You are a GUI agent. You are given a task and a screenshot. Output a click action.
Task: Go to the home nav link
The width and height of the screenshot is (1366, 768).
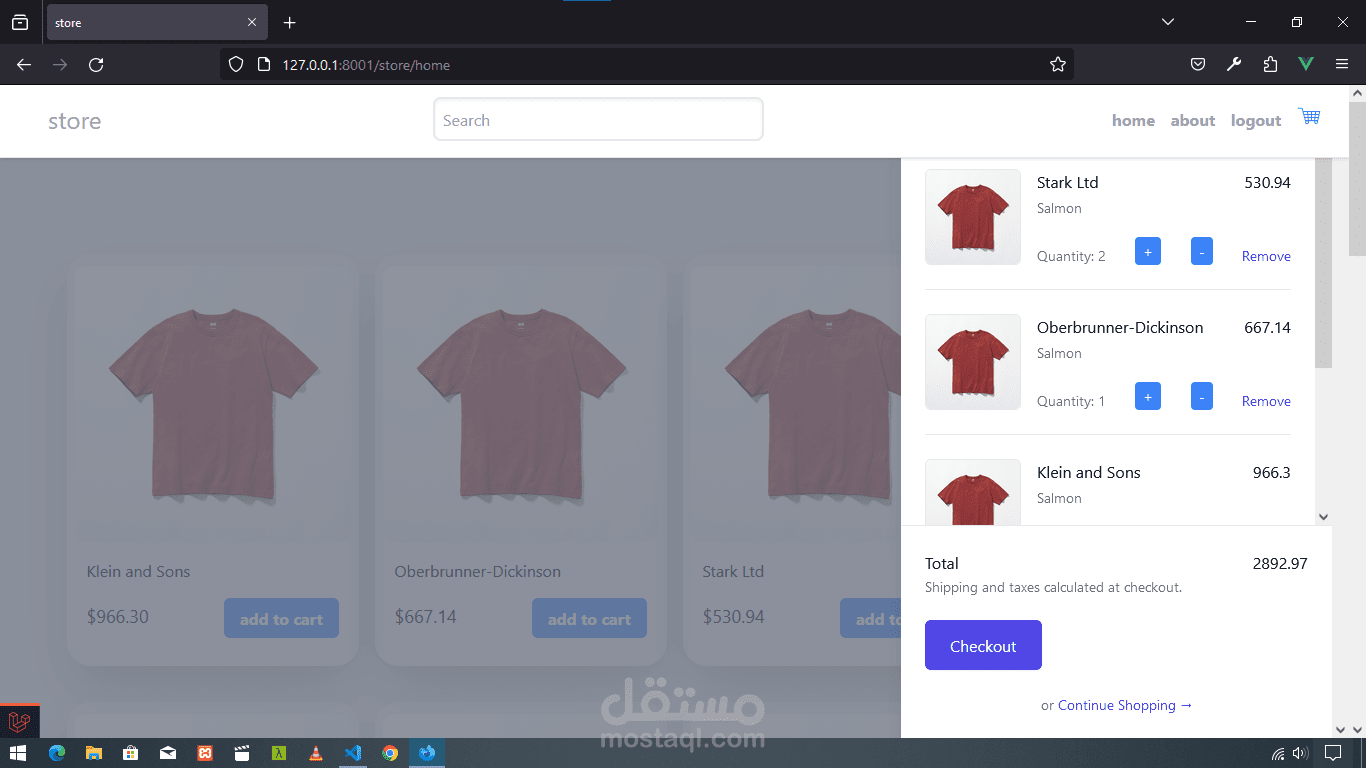[1133, 121]
